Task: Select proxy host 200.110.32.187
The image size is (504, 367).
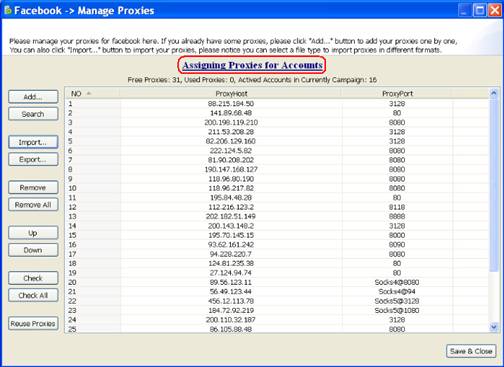Action: (x=231, y=320)
